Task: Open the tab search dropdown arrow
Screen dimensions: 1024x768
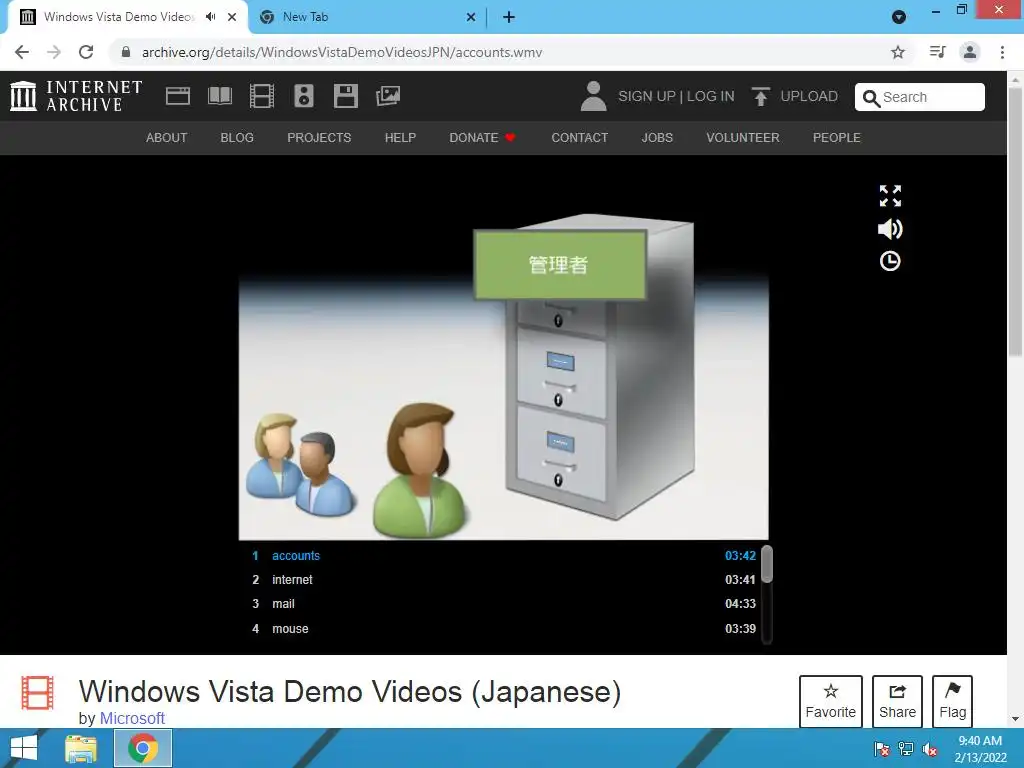Action: [899, 17]
